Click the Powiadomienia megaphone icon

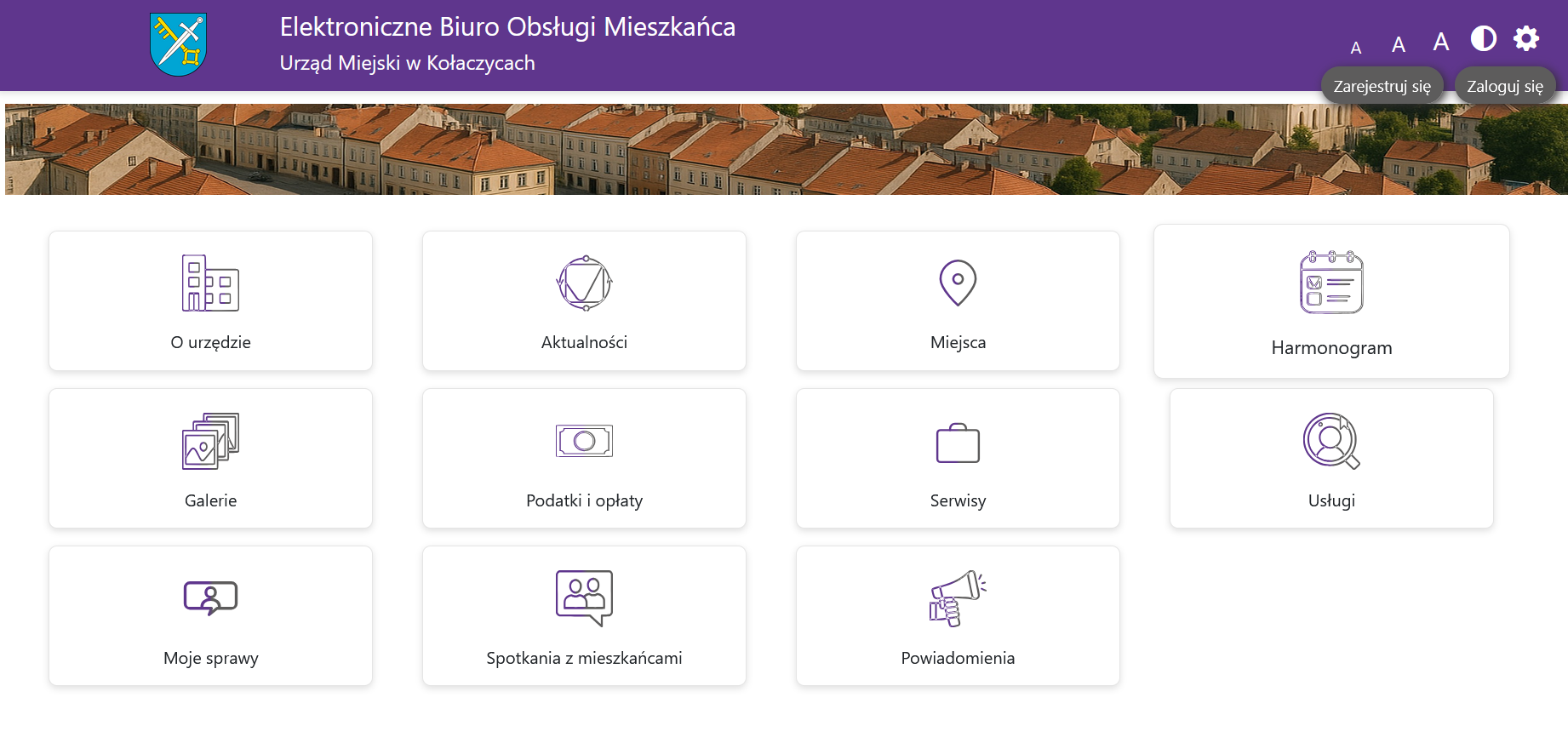958,598
